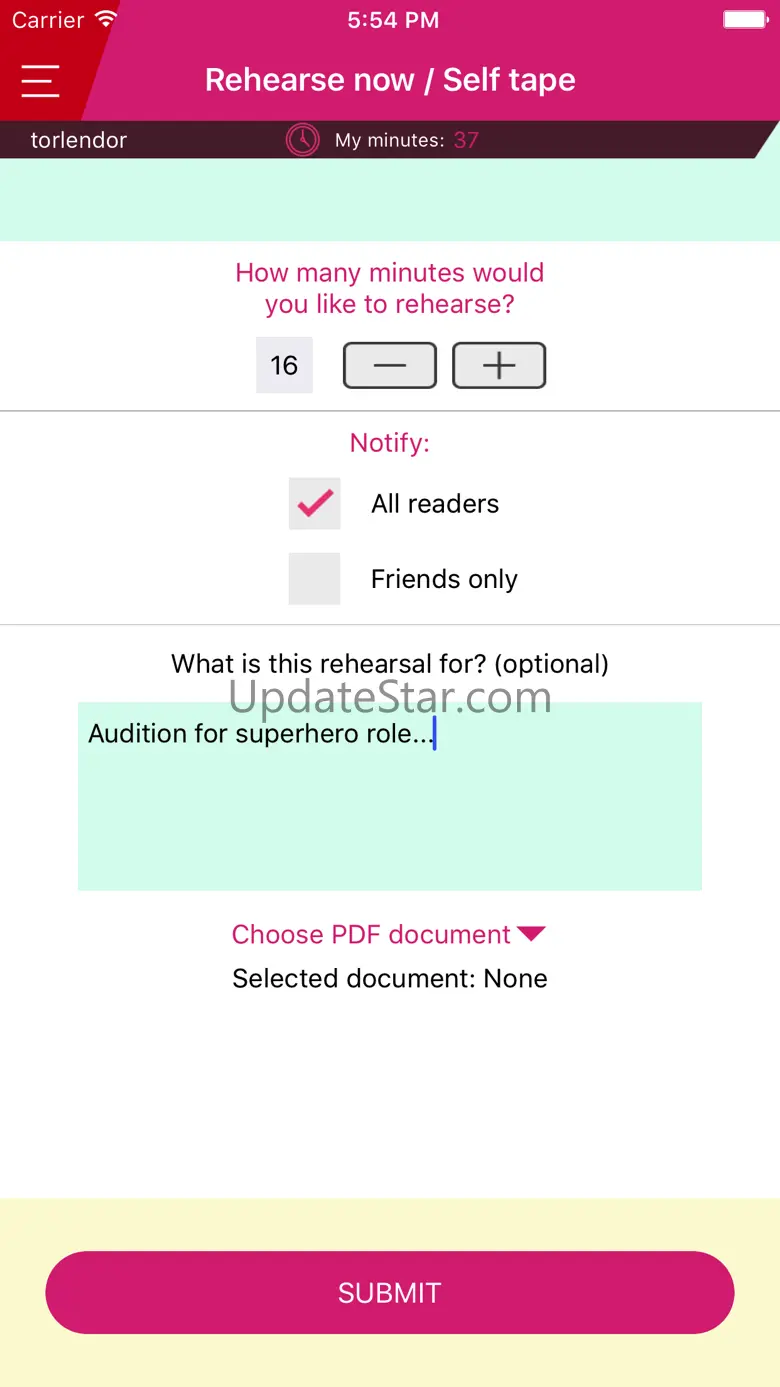The width and height of the screenshot is (780, 1387).
Task: Click into the rehearsal description text area
Action: [x=390, y=810]
